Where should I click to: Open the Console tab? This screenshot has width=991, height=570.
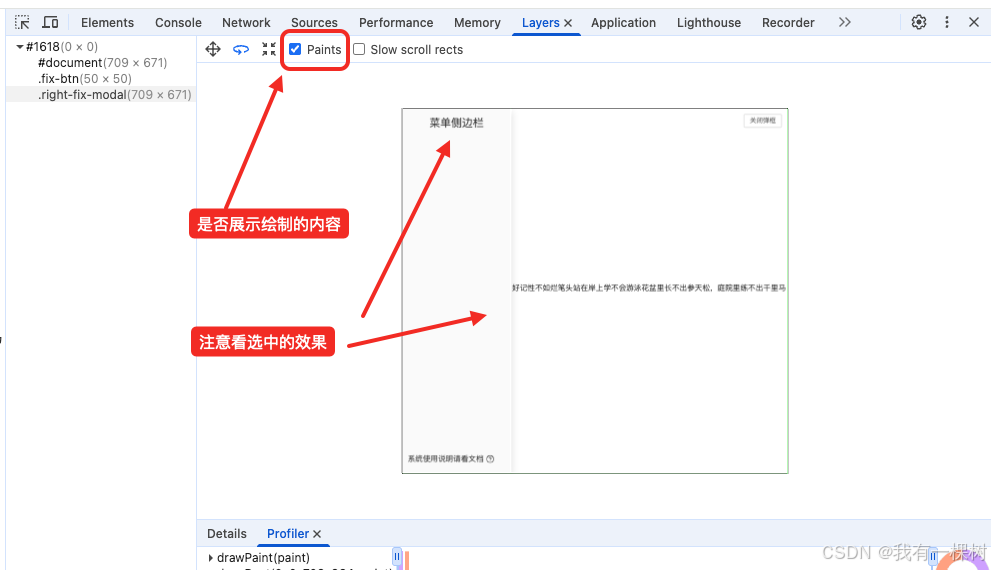pyautogui.click(x=178, y=23)
